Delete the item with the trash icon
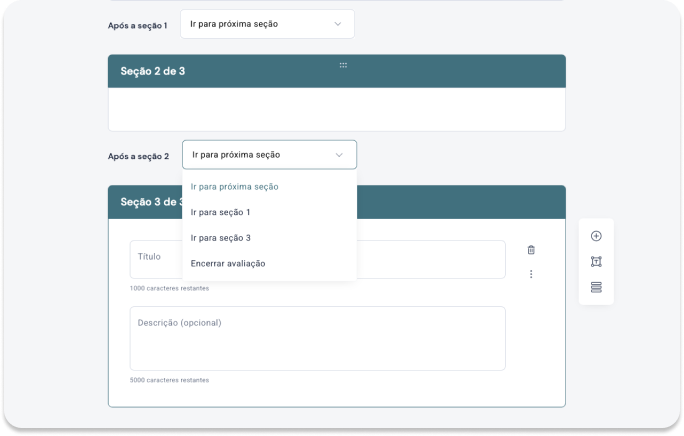 tap(531, 250)
